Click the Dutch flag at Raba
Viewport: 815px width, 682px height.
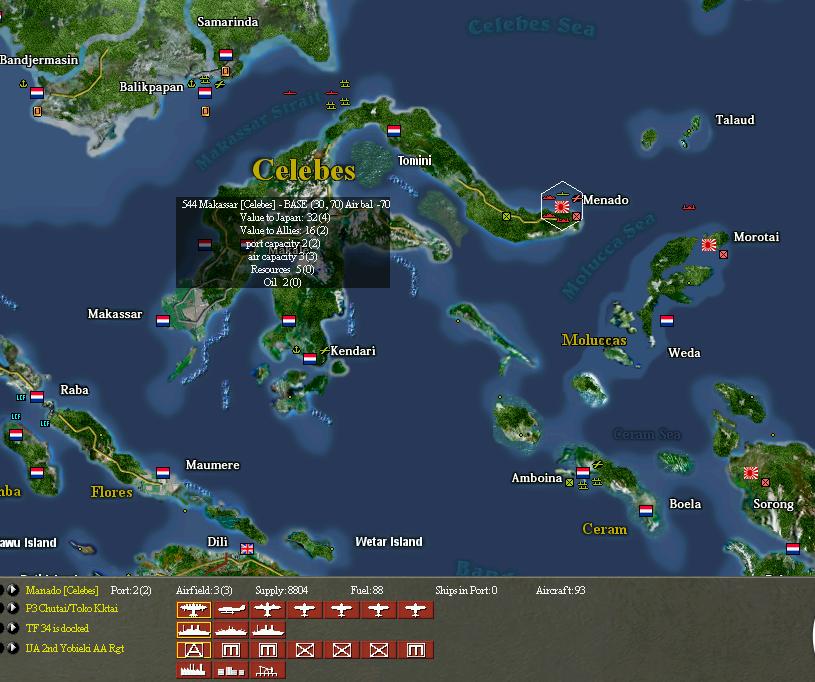click(x=37, y=397)
